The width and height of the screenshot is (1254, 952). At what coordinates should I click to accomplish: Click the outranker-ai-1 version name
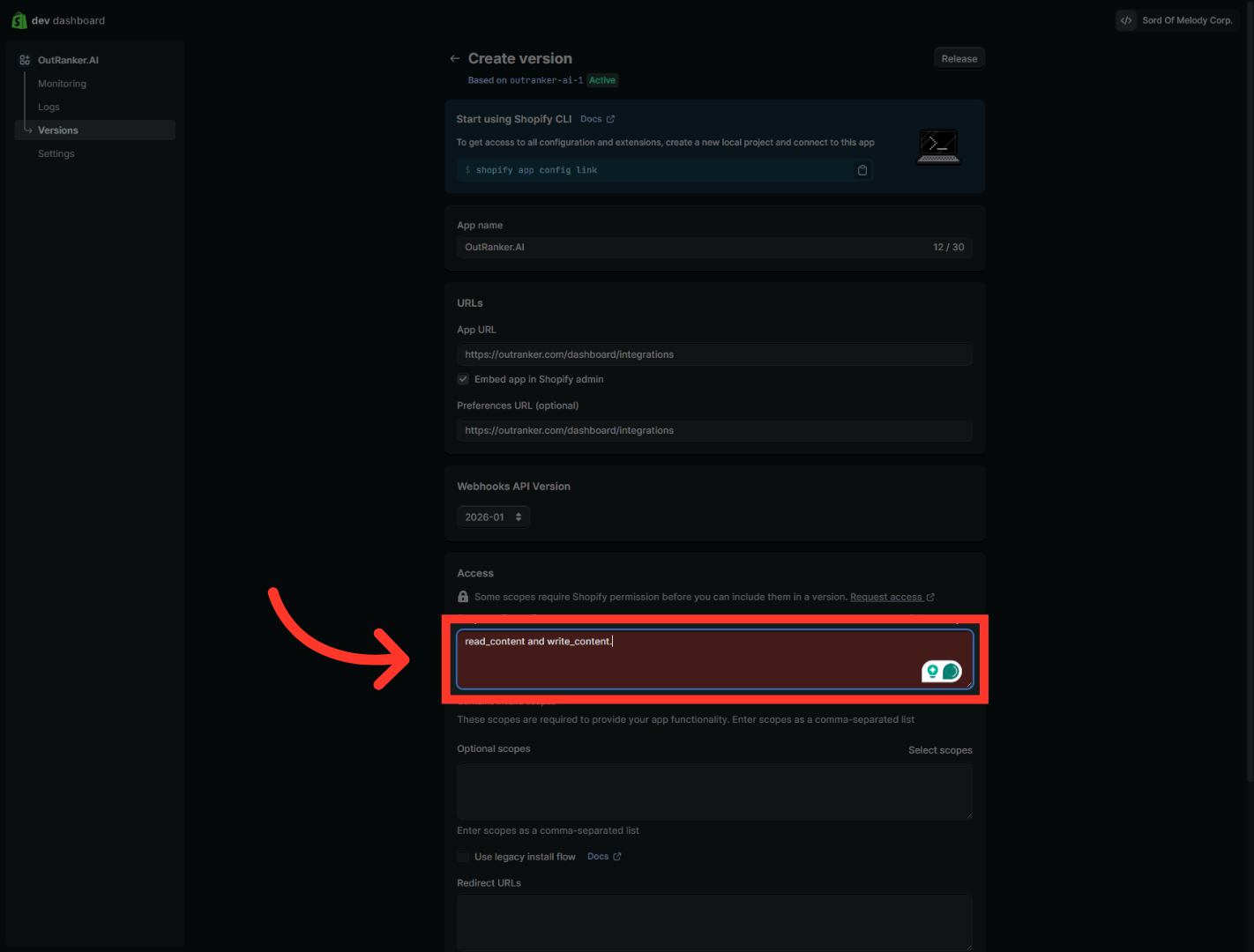pyautogui.click(x=546, y=80)
